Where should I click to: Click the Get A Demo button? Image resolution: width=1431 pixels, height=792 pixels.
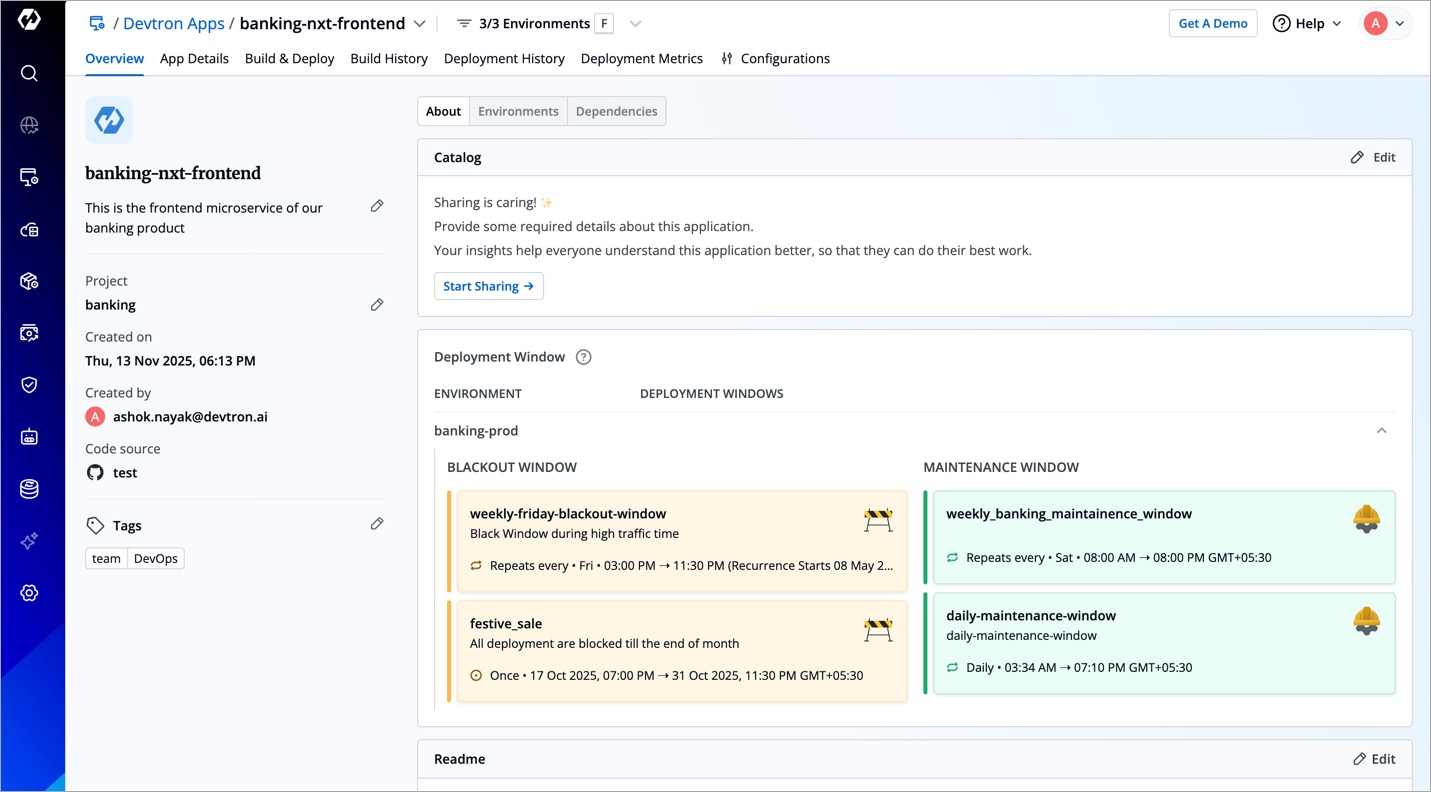pyautogui.click(x=1212, y=24)
